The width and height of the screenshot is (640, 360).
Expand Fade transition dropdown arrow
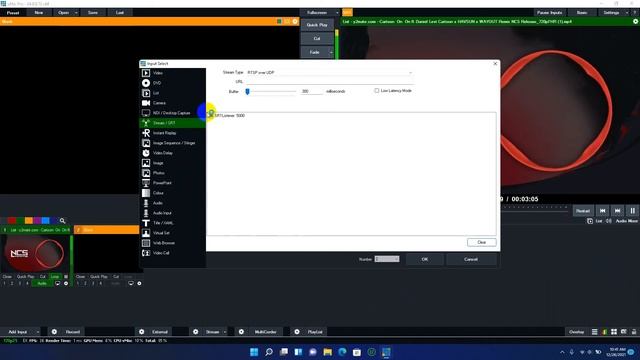(331, 52)
